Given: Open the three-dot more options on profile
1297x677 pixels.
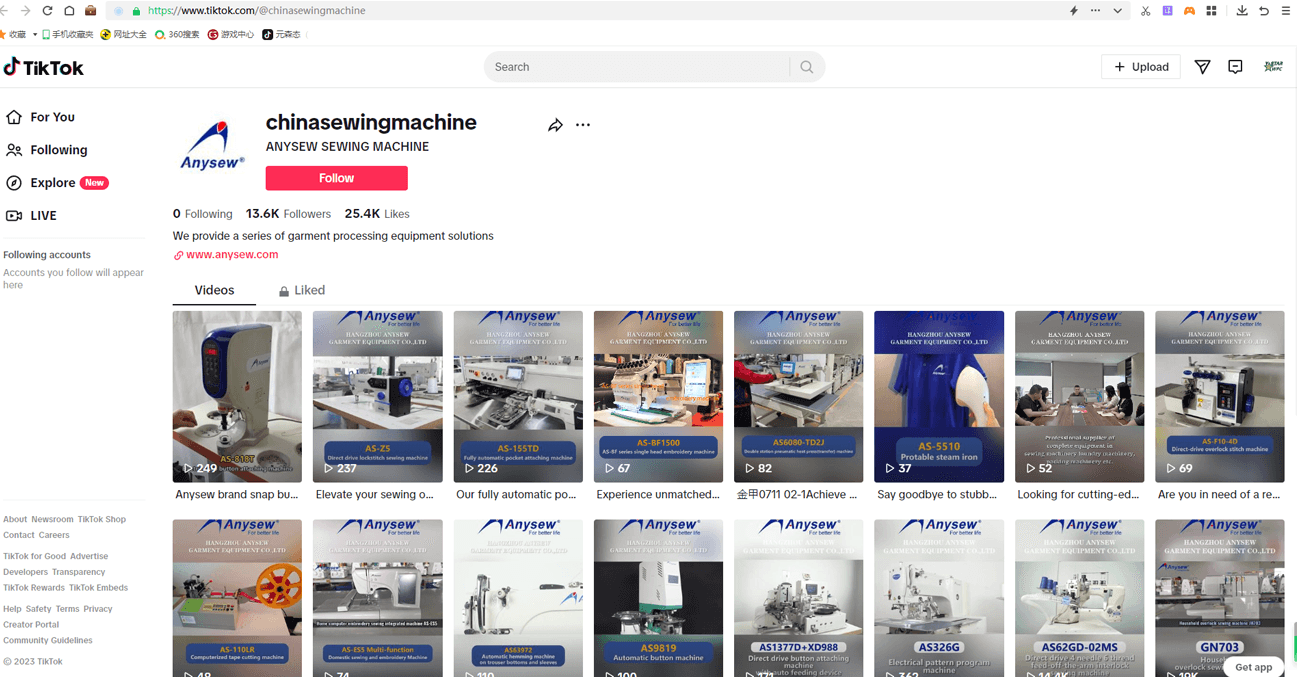Looking at the screenshot, I should pyautogui.click(x=583, y=125).
